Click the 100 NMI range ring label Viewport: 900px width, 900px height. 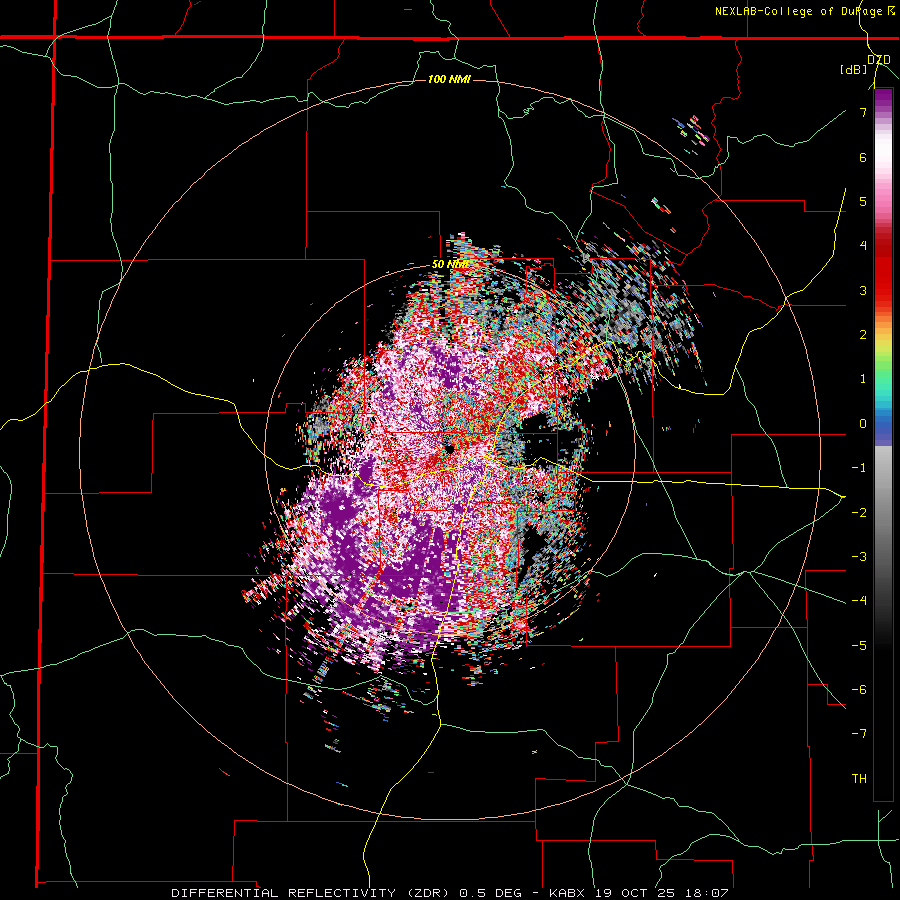[449, 79]
